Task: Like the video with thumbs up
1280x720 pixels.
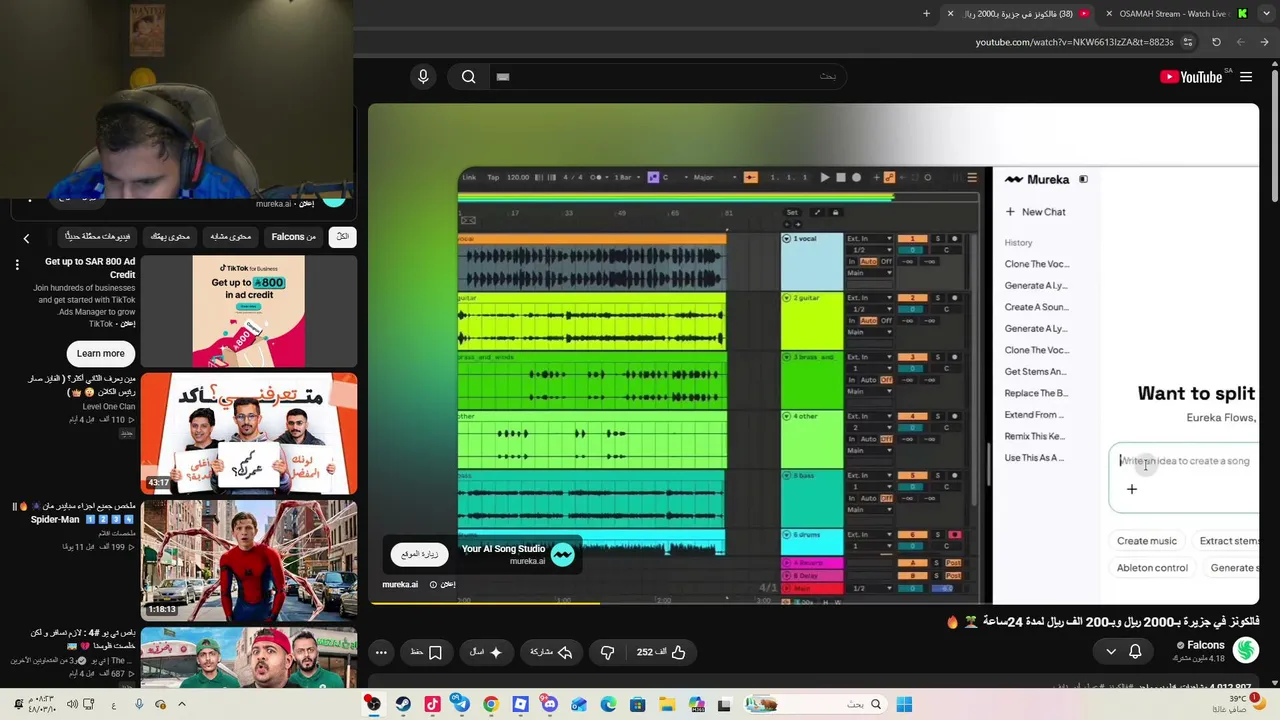Action: [x=662, y=652]
